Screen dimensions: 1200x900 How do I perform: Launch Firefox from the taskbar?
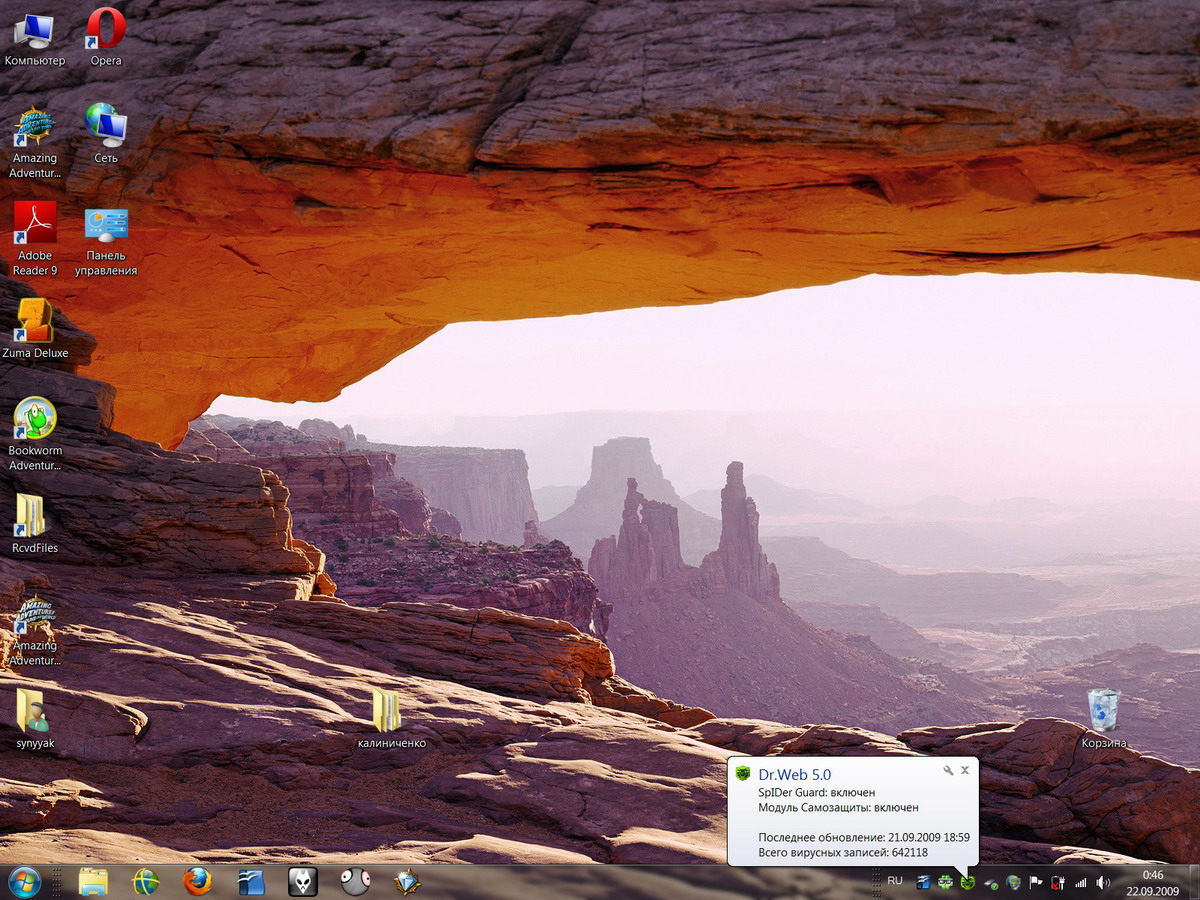click(x=198, y=881)
